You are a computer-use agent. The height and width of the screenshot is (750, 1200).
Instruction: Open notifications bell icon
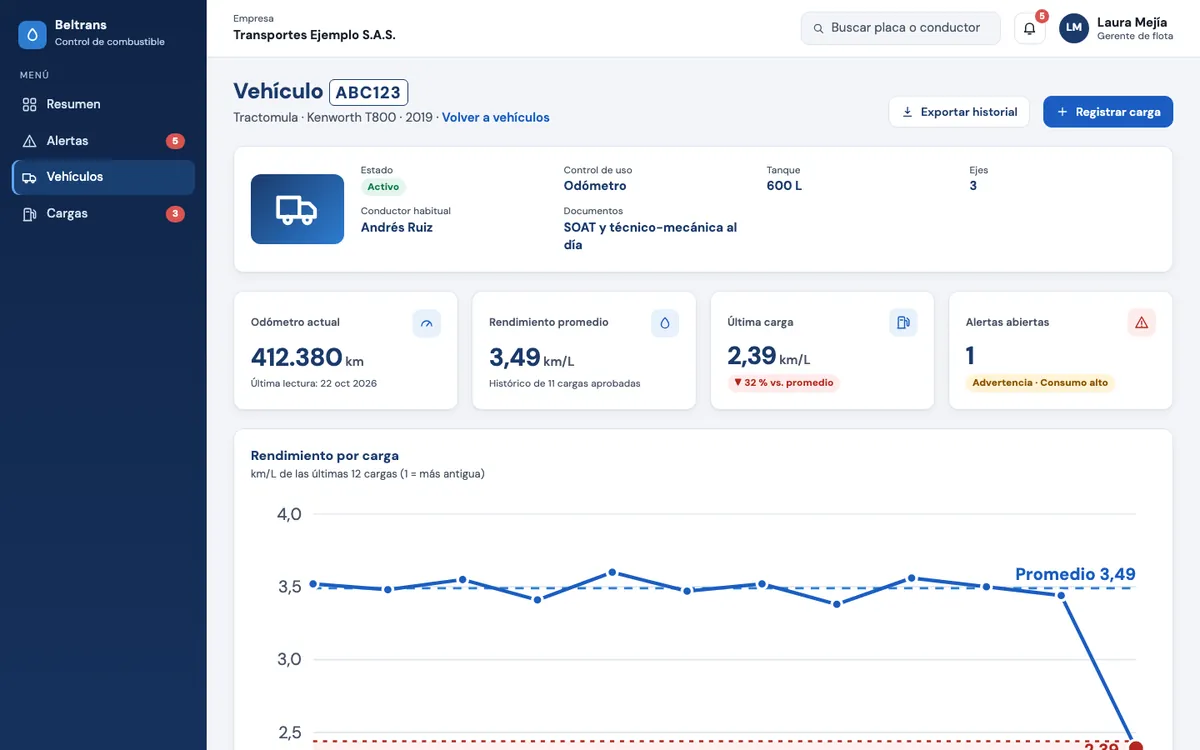tap(1030, 28)
